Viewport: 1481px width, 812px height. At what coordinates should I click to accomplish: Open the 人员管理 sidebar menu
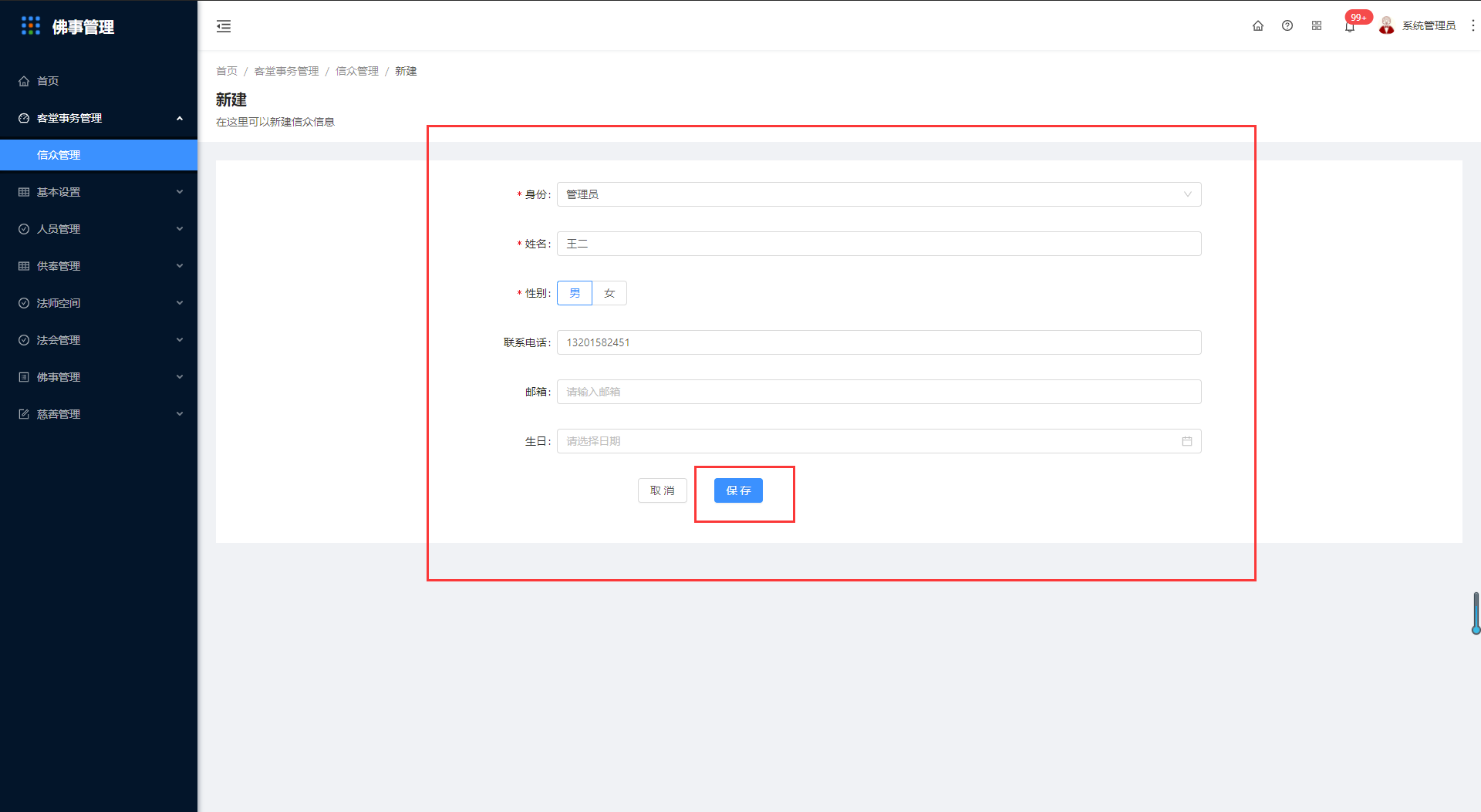[x=99, y=229]
